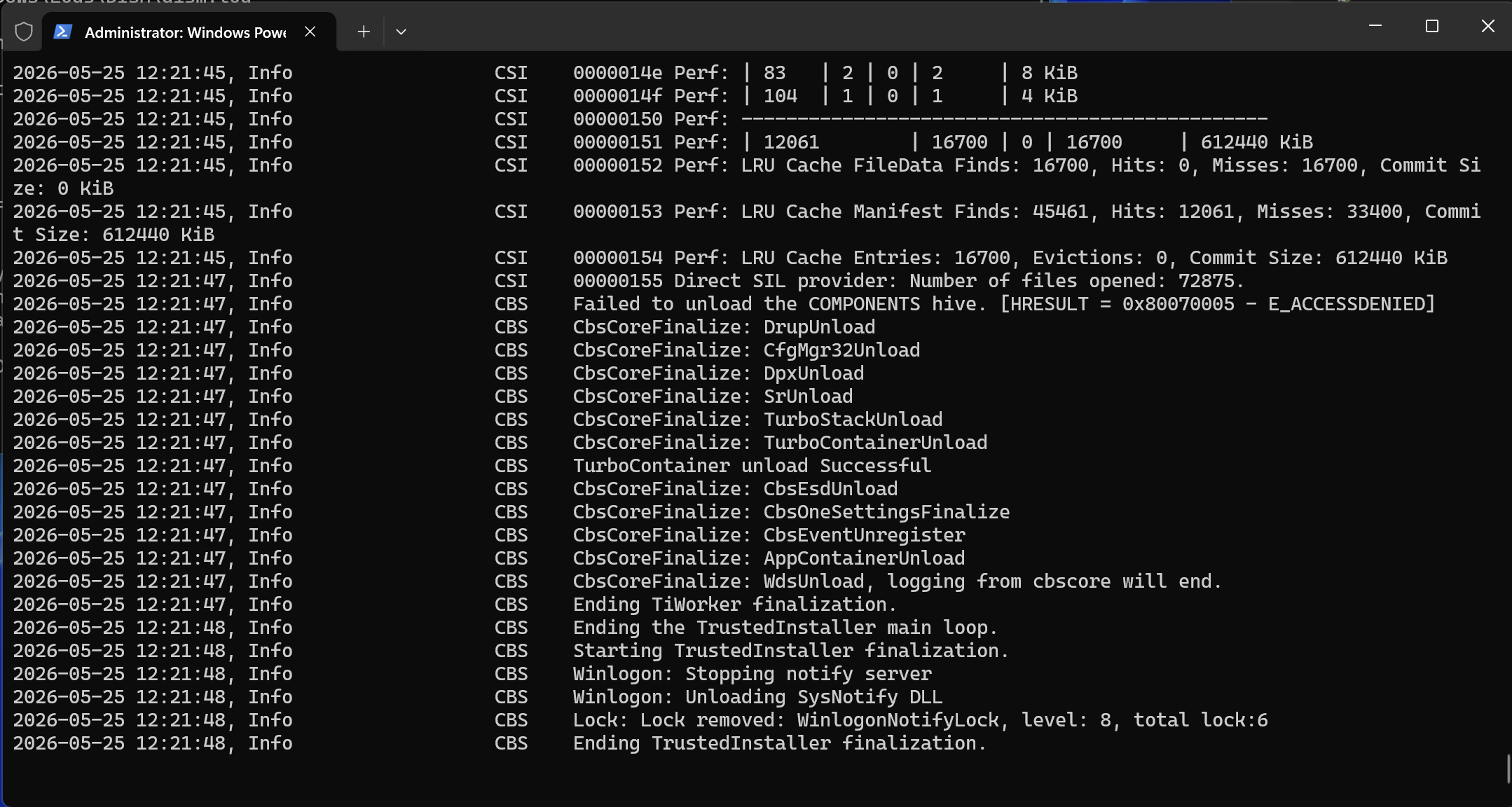
Task: Minimize the Terminal window
Action: (x=1375, y=26)
